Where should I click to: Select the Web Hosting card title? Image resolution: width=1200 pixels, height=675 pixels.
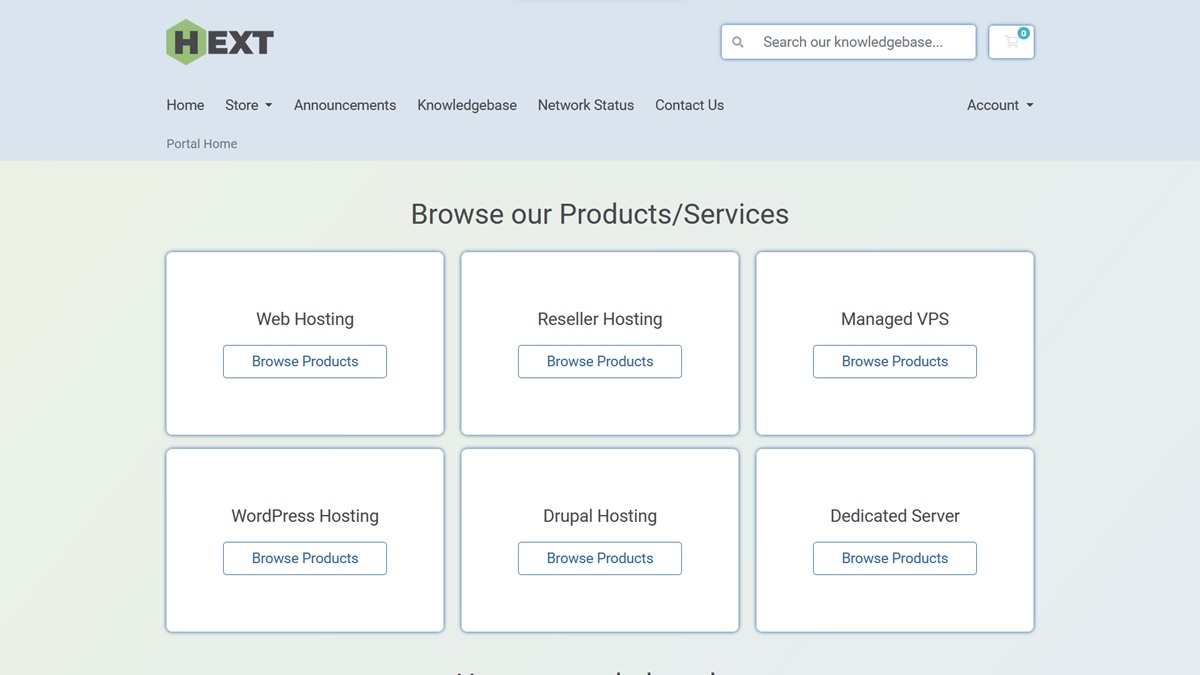tap(305, 319)
